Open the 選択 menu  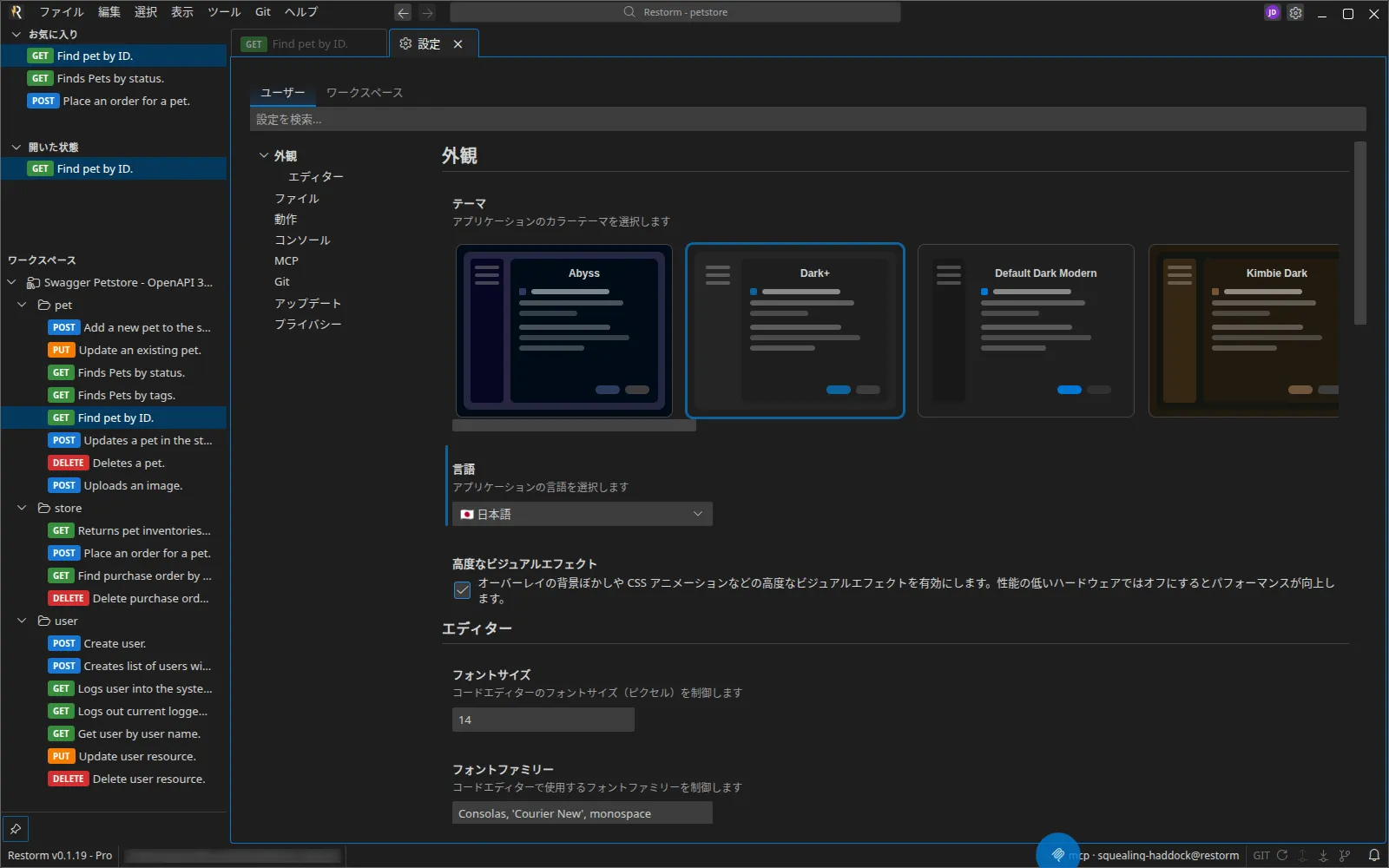pyautogui.click(x=146, y=12)
